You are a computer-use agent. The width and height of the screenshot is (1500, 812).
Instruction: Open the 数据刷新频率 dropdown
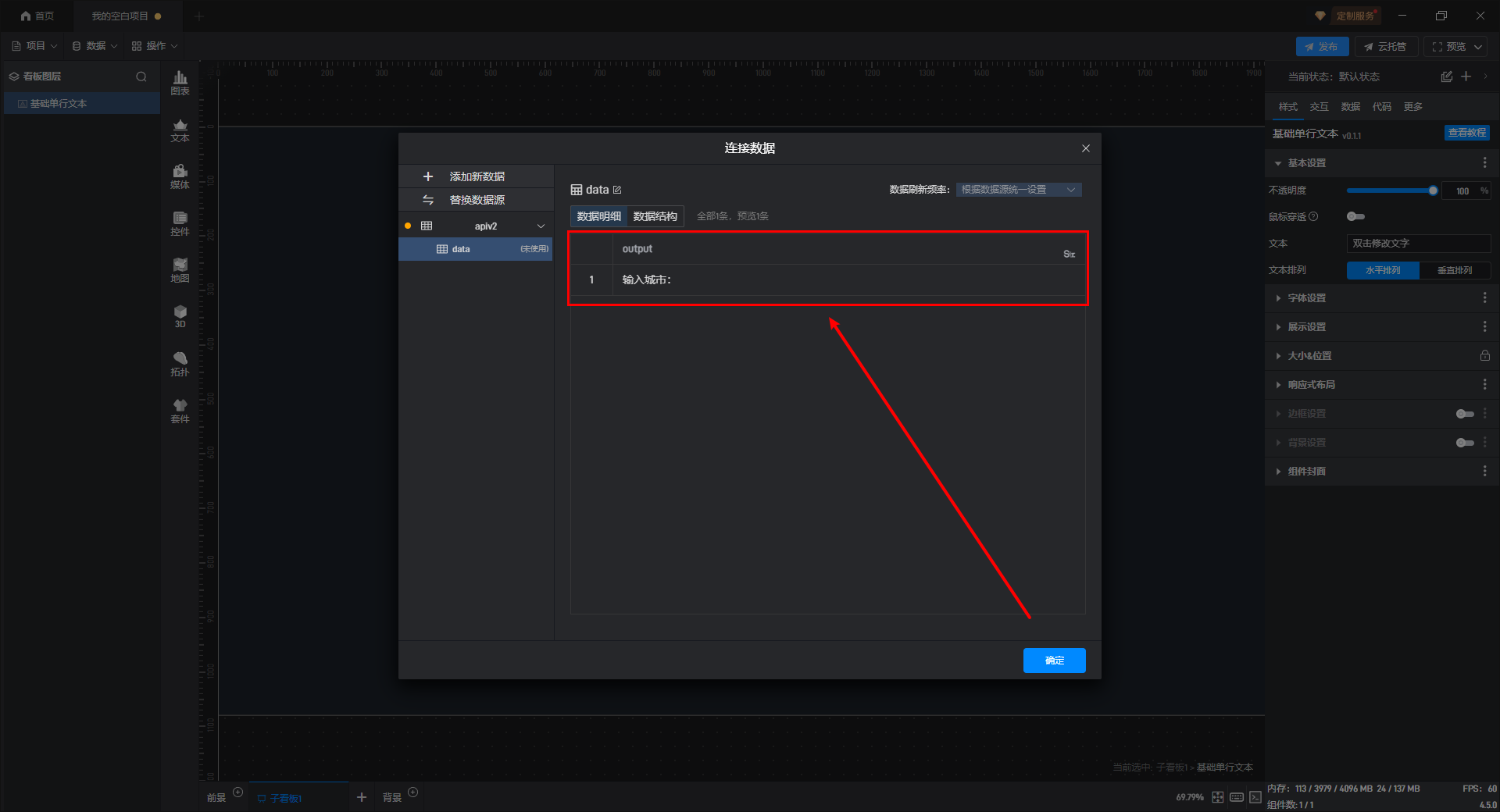click(x=1019, y=190)
